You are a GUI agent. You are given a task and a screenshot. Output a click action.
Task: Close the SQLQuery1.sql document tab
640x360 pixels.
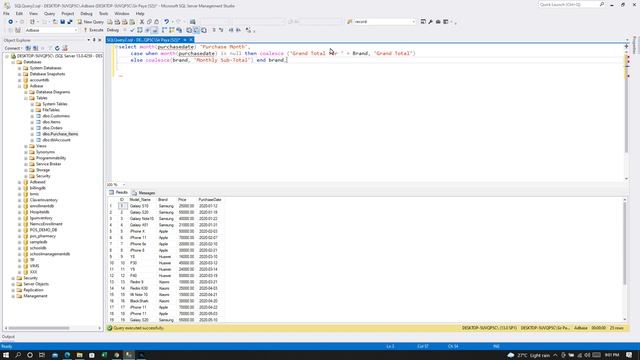tap(191, 40)
